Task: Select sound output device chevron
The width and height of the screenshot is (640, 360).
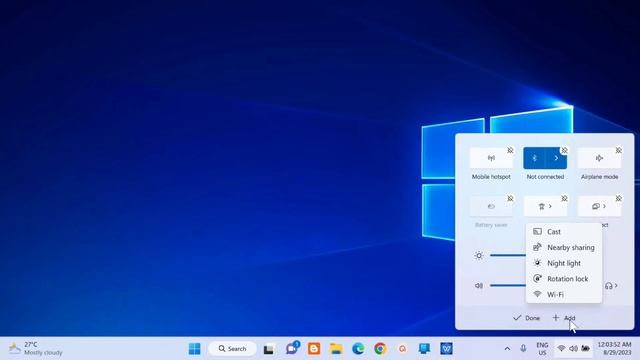Action: (x=611, y=286)
